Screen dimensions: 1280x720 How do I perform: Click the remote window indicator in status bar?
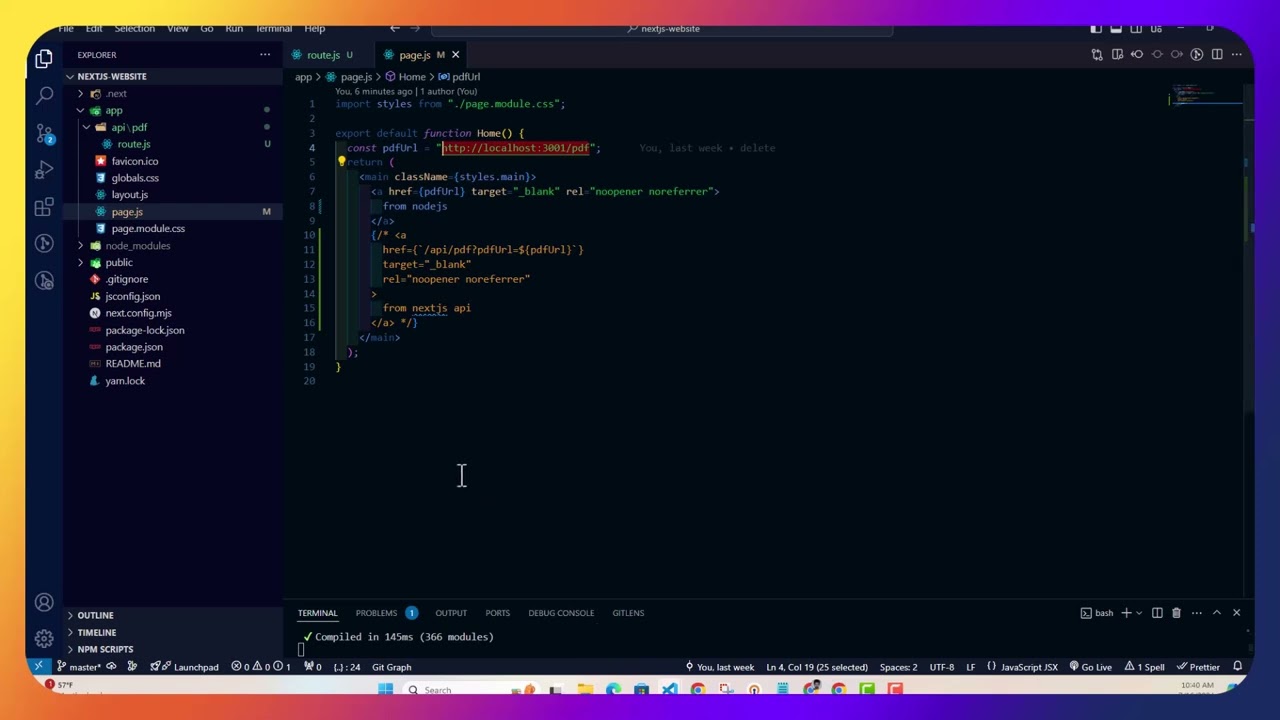39,667
